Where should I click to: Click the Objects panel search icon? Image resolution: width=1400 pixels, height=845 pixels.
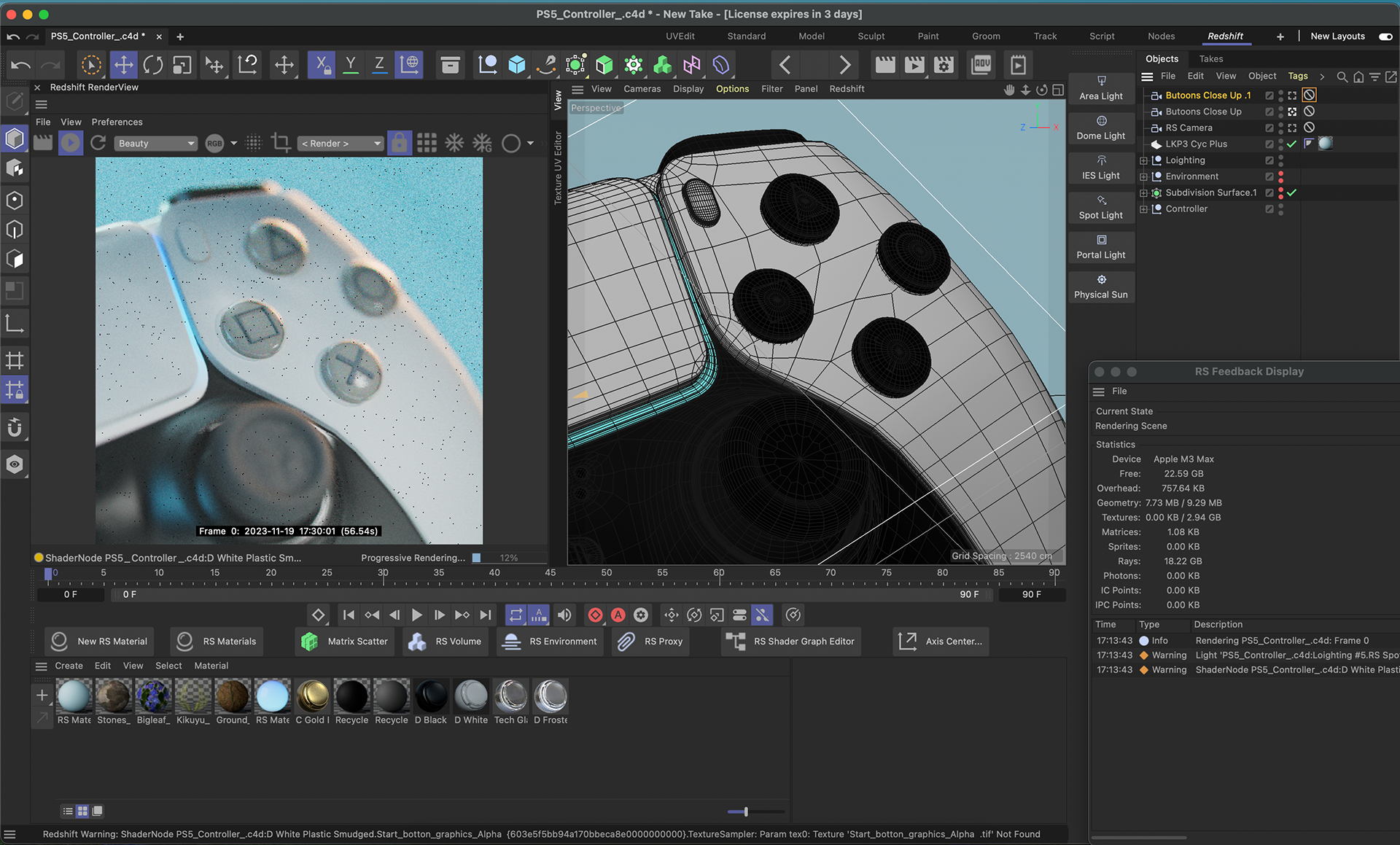[1342, 77]
